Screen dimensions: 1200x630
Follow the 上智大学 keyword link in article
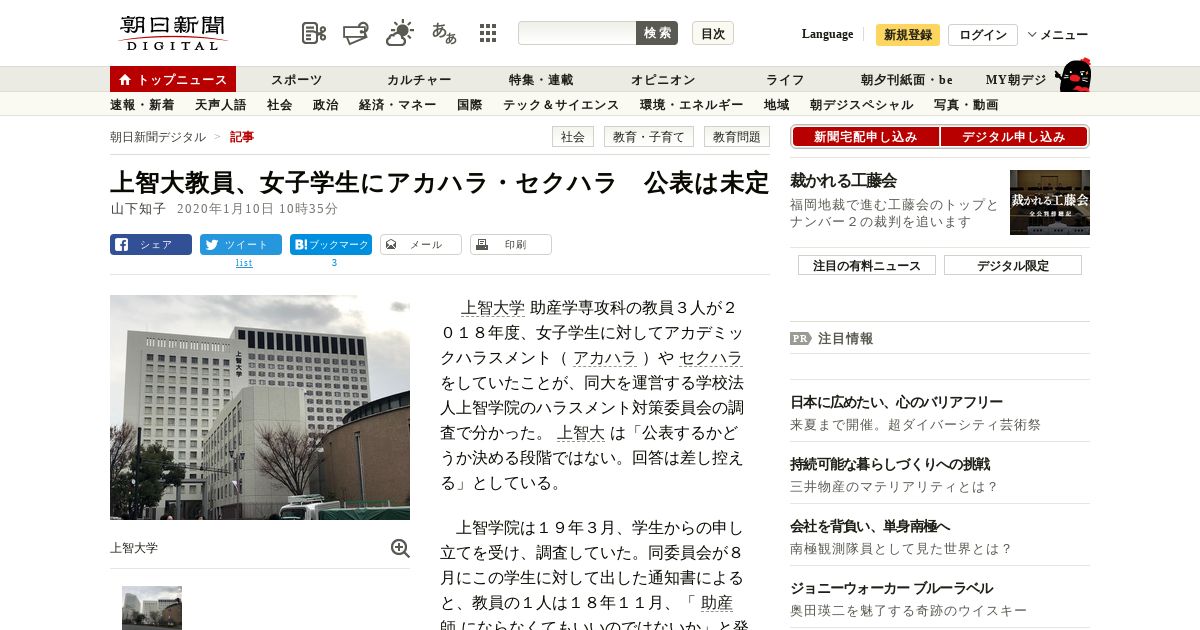493,308
